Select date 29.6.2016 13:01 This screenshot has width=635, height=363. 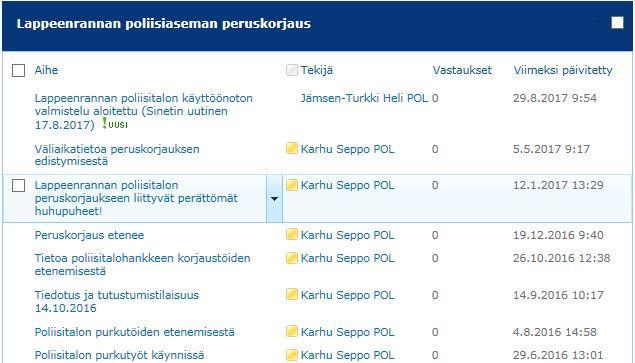pos(558,355)
